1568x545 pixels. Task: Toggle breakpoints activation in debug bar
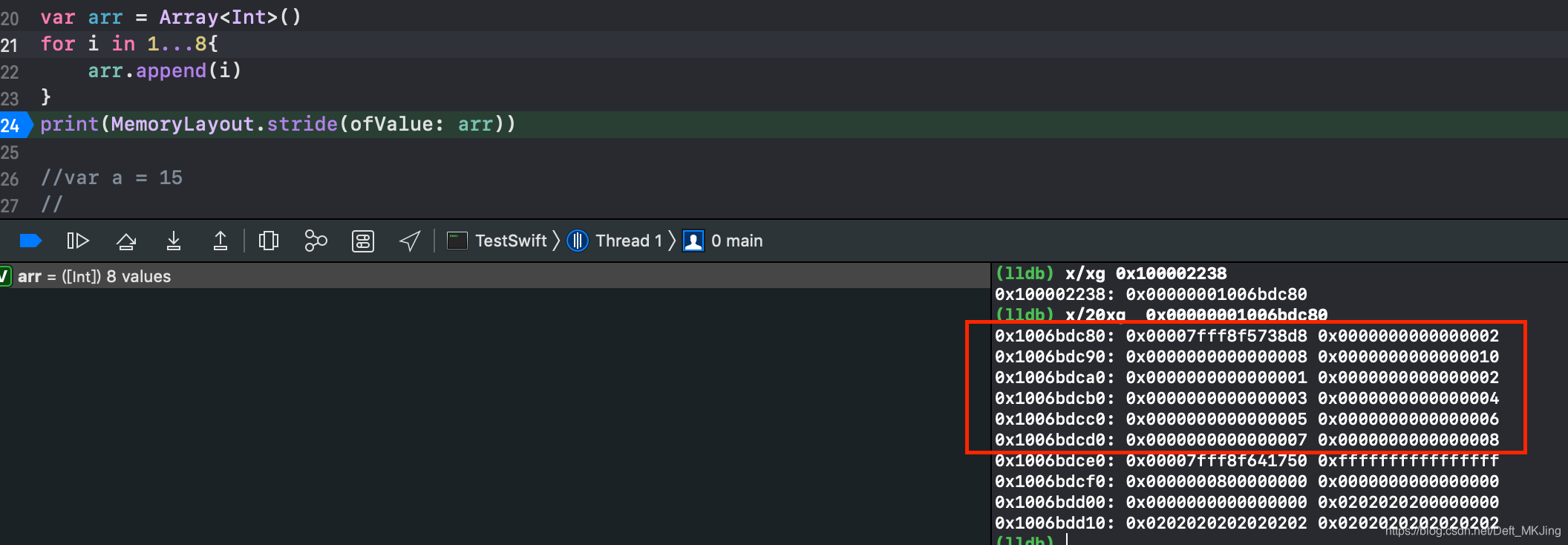click(30, 241)
